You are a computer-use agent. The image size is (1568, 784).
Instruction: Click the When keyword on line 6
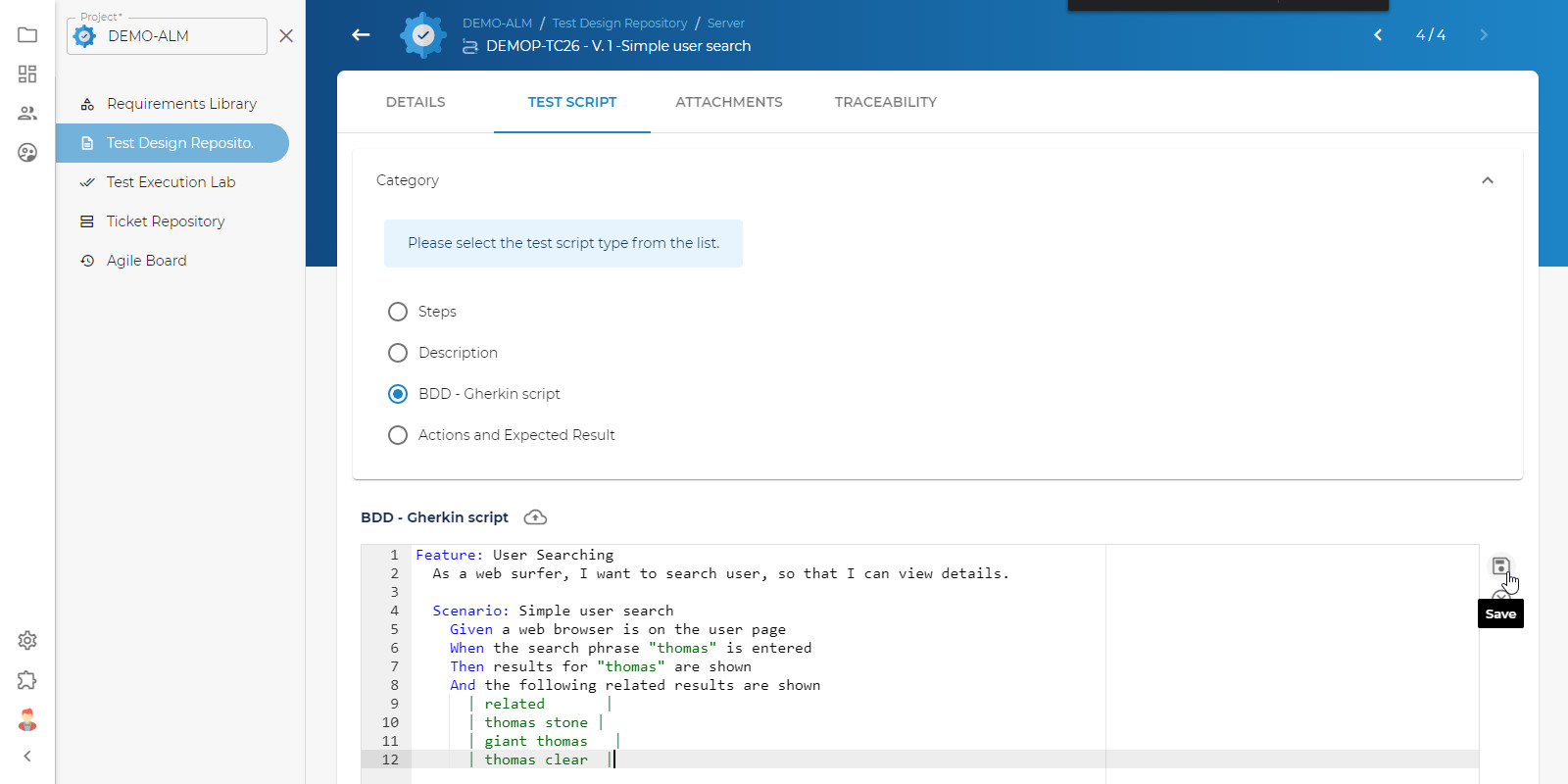coord(467,648)
